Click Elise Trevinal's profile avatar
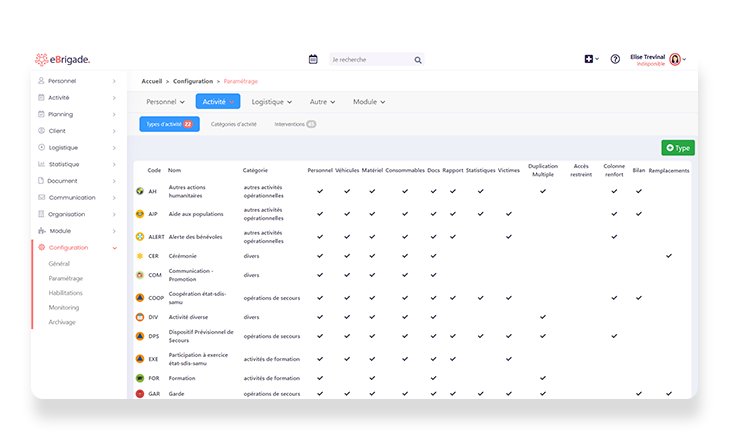730x435 pixels. 675,59
